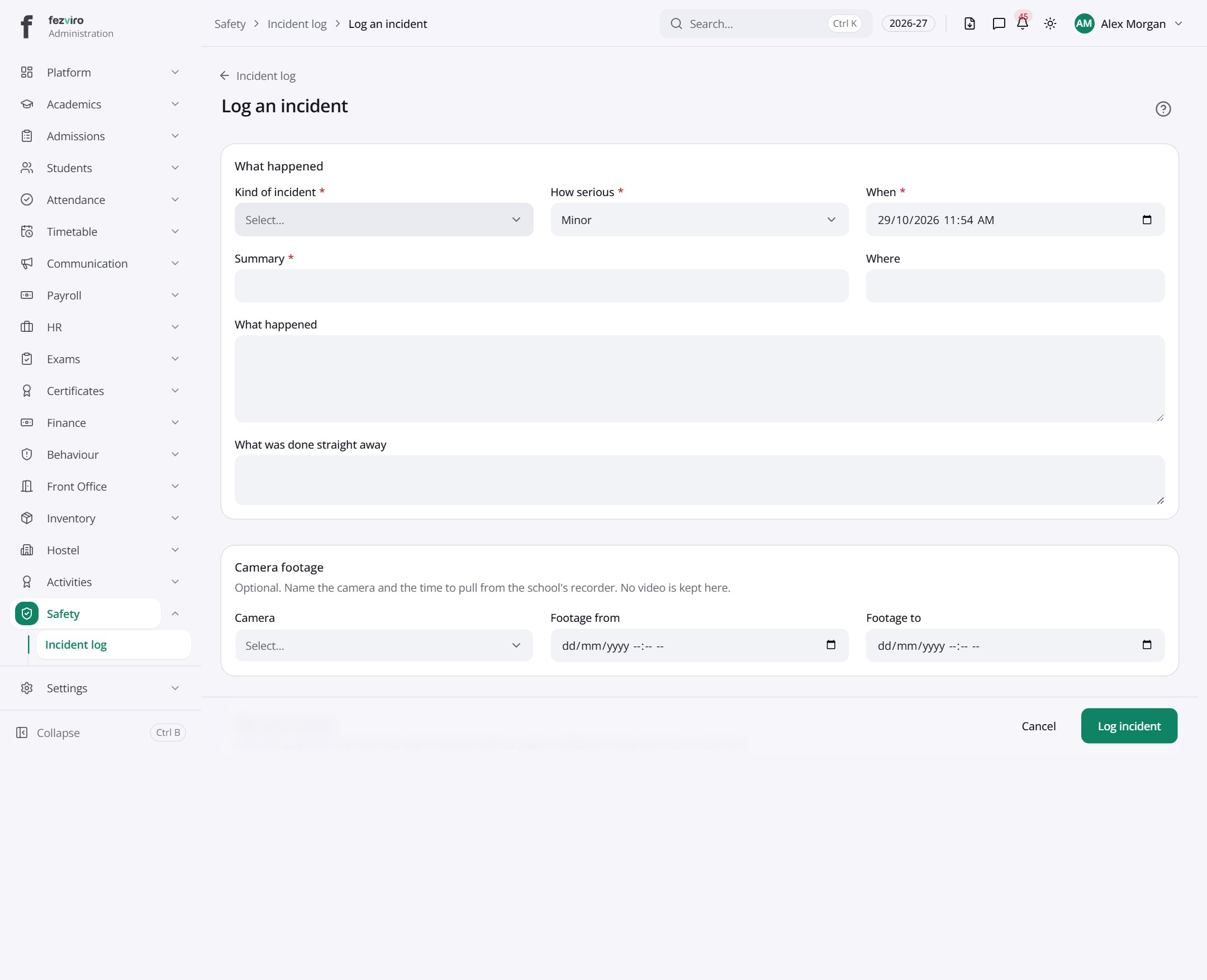The height and width of the screenshot is (980, 1207).
Task: Select Incident log in Safety submenu
Action: tap(113, 645)
